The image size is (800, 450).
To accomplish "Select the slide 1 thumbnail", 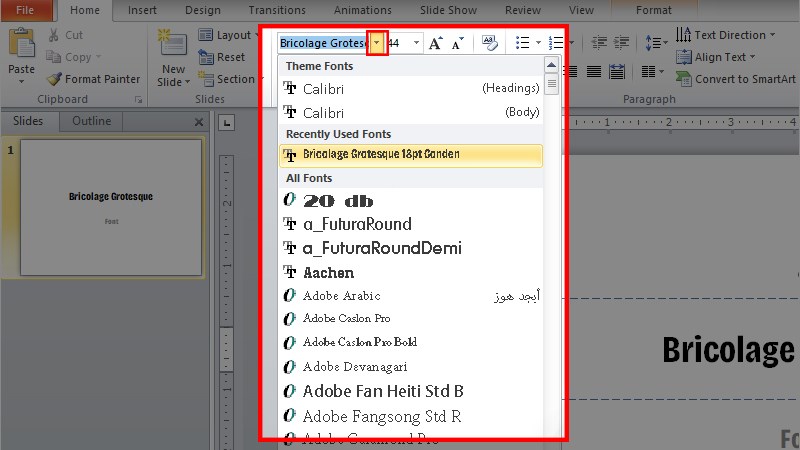I will coord(111,208).
